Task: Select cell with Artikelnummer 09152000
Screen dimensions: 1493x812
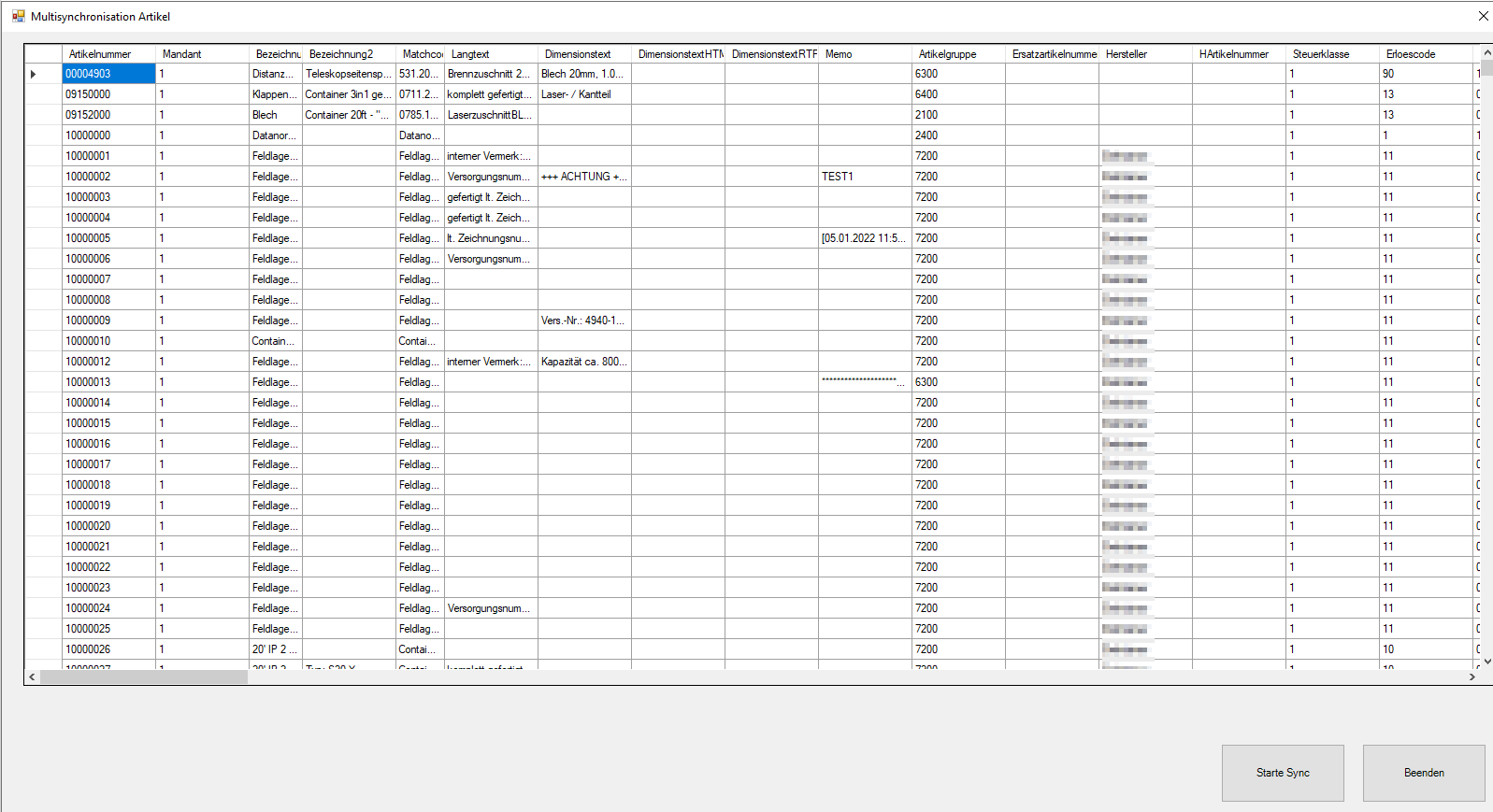Action: coord(108,115)
